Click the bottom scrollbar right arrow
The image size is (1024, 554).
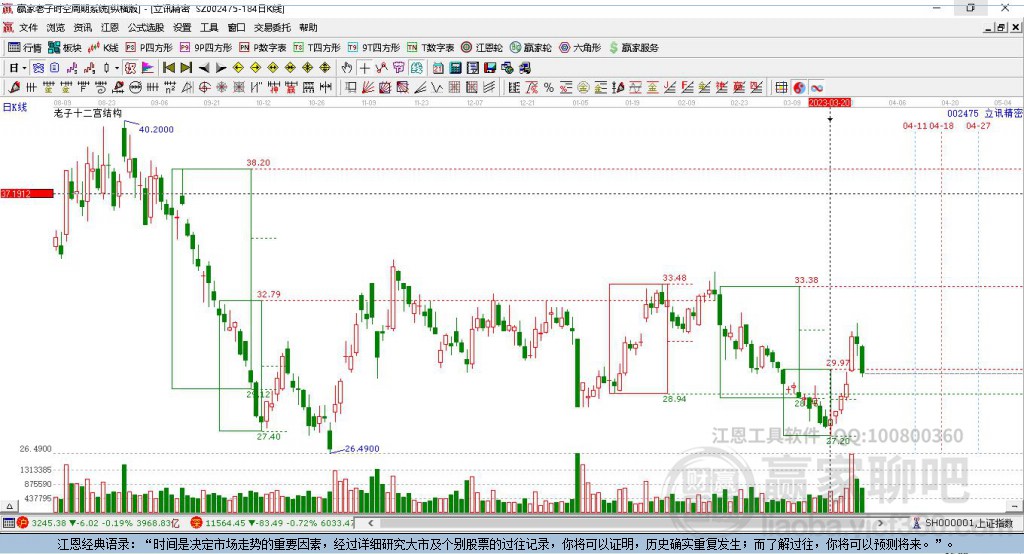click(880, 523)
